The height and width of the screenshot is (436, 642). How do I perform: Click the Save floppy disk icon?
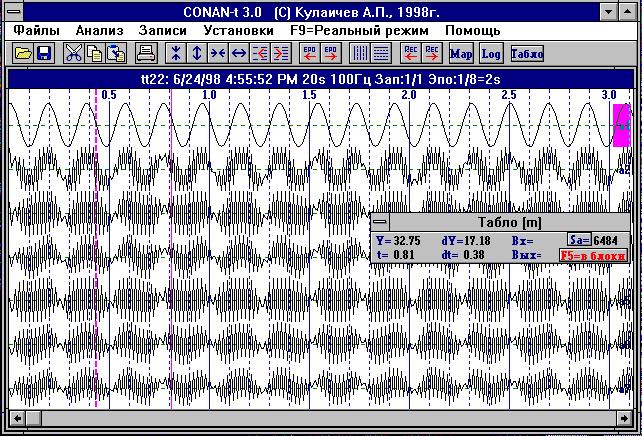44,53
